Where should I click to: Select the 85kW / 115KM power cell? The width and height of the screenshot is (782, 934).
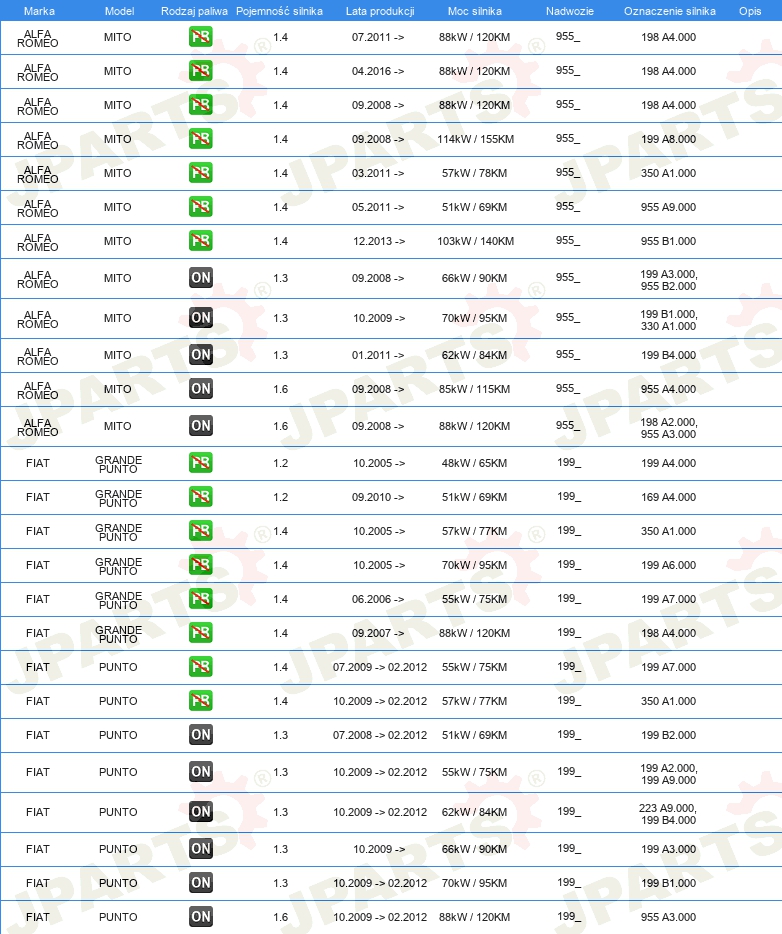(x=475, y=389)
